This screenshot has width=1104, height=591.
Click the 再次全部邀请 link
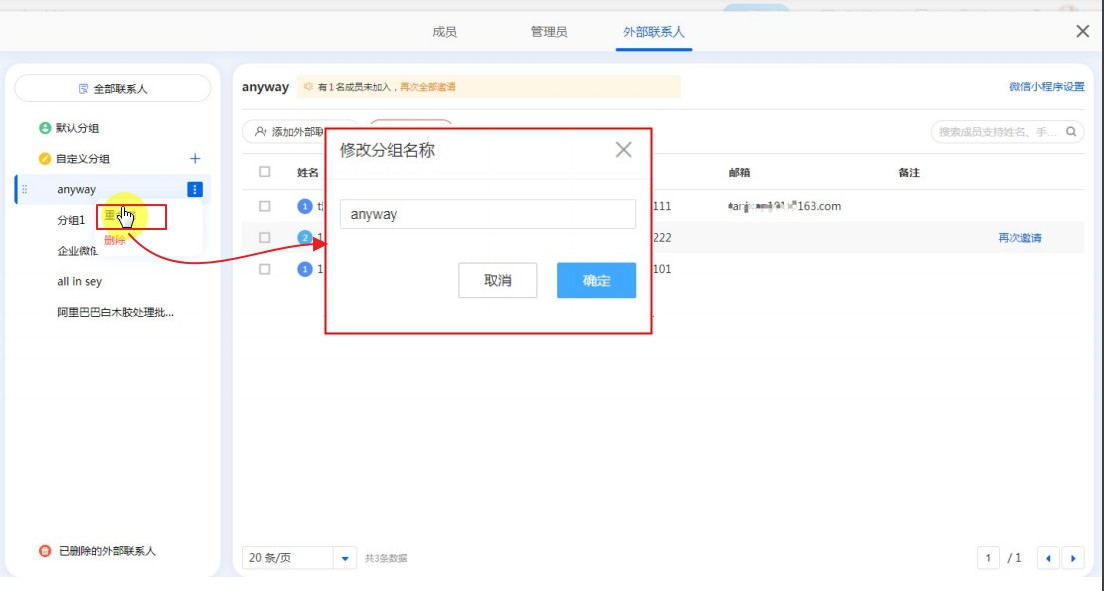coord(428,87)
